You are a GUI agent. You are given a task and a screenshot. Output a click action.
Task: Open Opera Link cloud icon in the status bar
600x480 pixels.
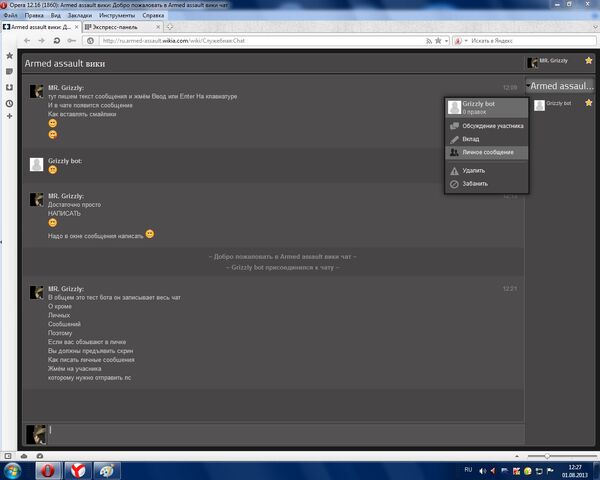point(24,456)
